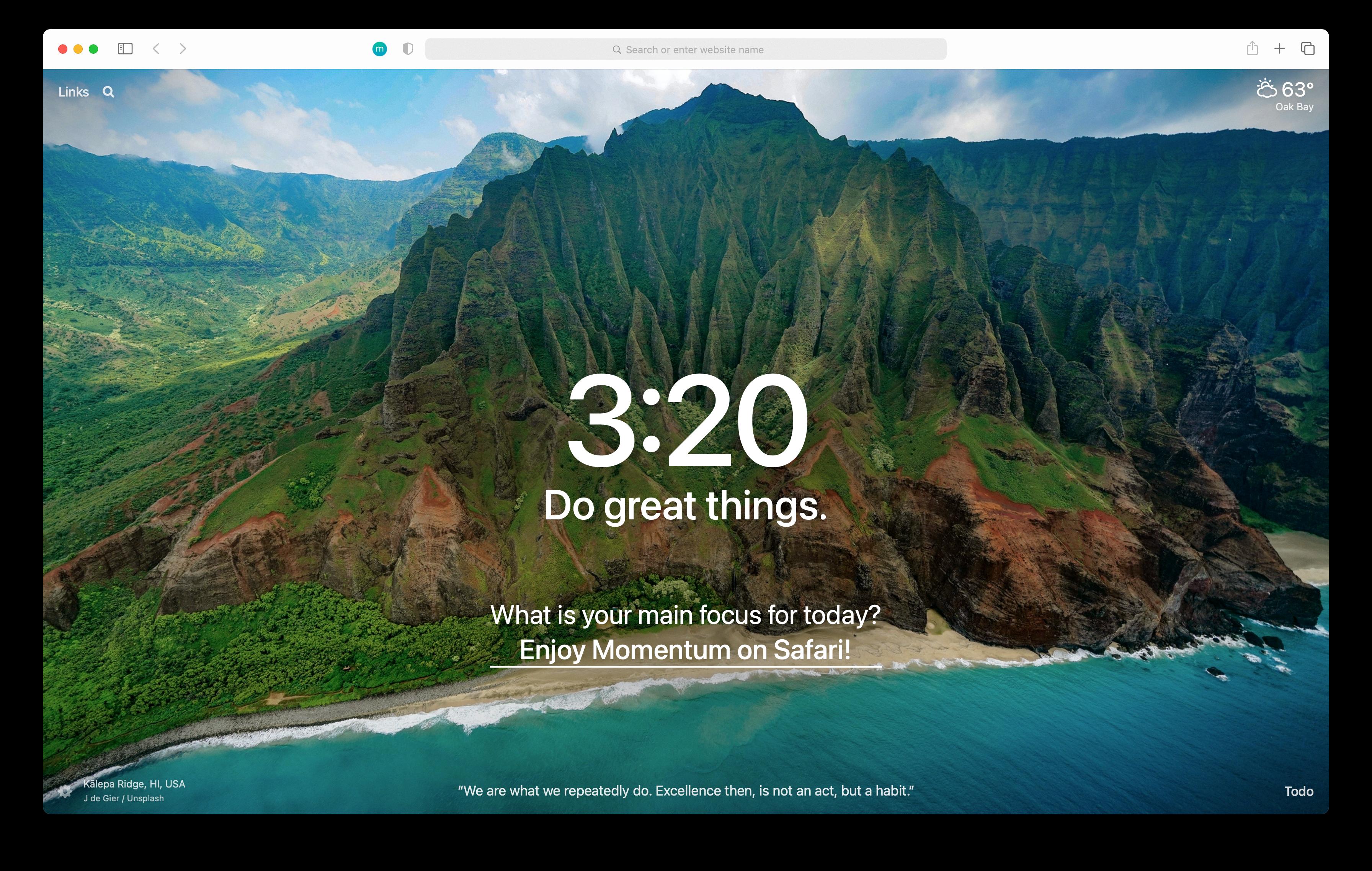Viewport: 1372px width, 871px height.
Task: Show the Safari sidebar
Action: coord(125,49)
